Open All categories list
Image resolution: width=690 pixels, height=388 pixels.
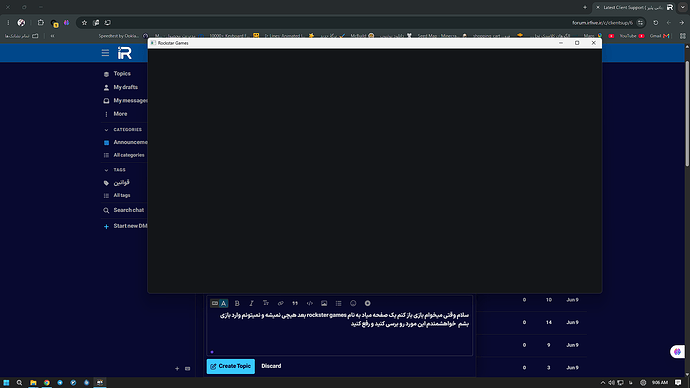pyautogui.click(x=128, y=155)
